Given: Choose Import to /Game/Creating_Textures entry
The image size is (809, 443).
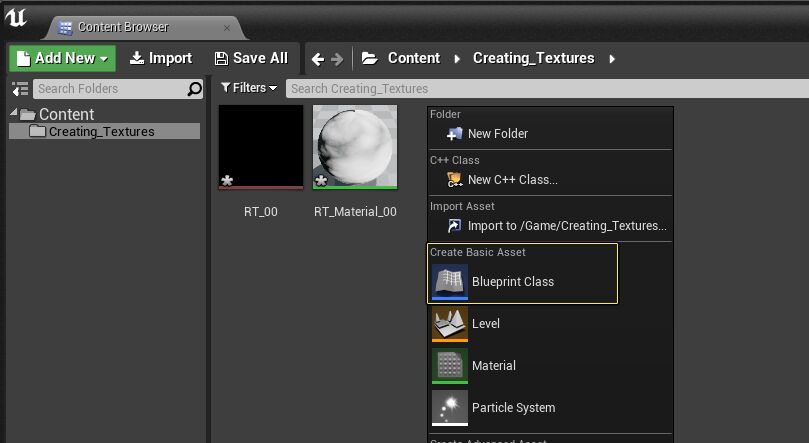Looking at the screenshot, I should (550, 226).
